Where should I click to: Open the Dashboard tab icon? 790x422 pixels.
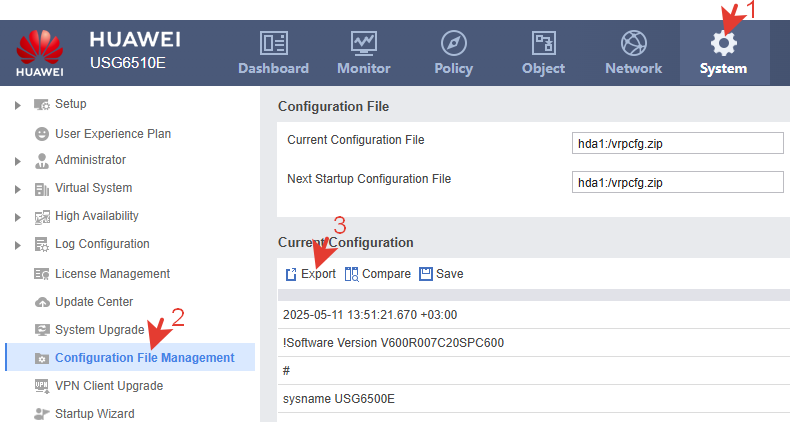274,43
